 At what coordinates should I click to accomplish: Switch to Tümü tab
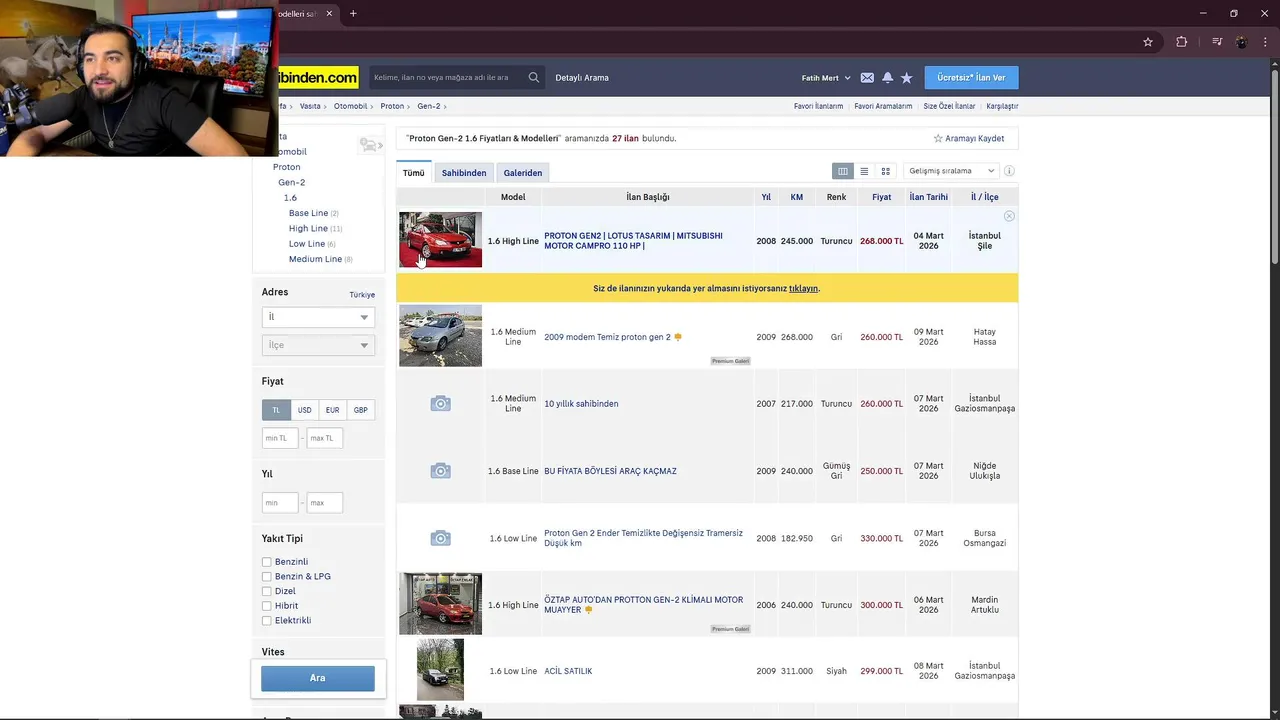413,172
